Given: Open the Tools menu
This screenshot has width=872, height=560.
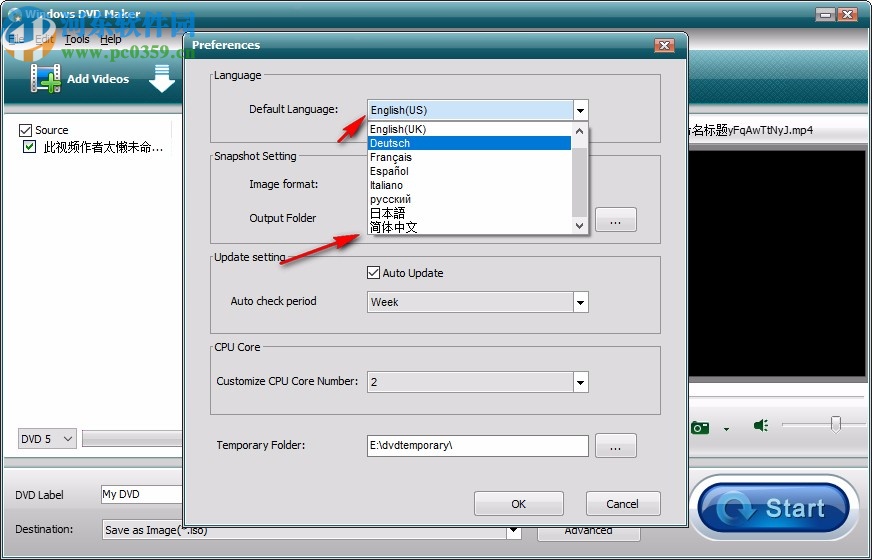Looking at the screenshot, I should click(77, 39).
